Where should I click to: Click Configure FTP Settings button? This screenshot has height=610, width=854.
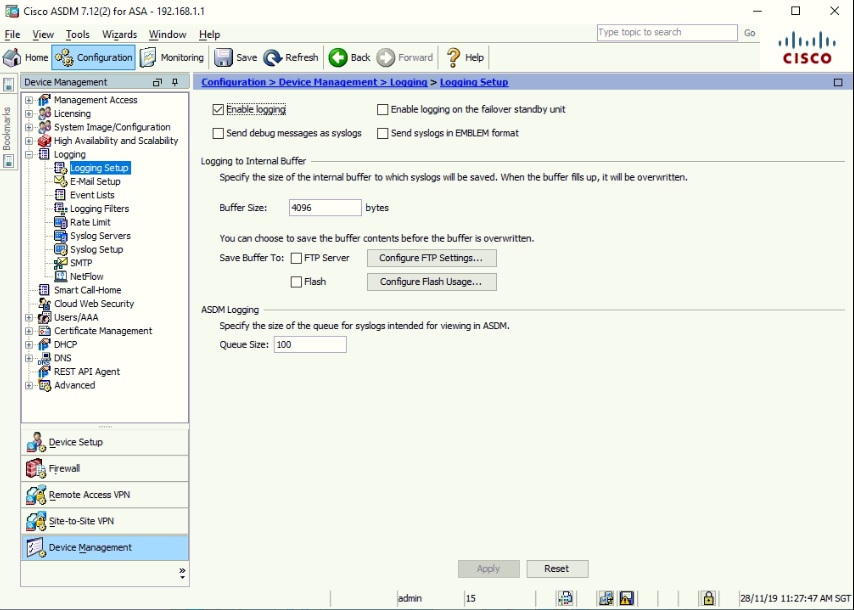coord(431,258)
